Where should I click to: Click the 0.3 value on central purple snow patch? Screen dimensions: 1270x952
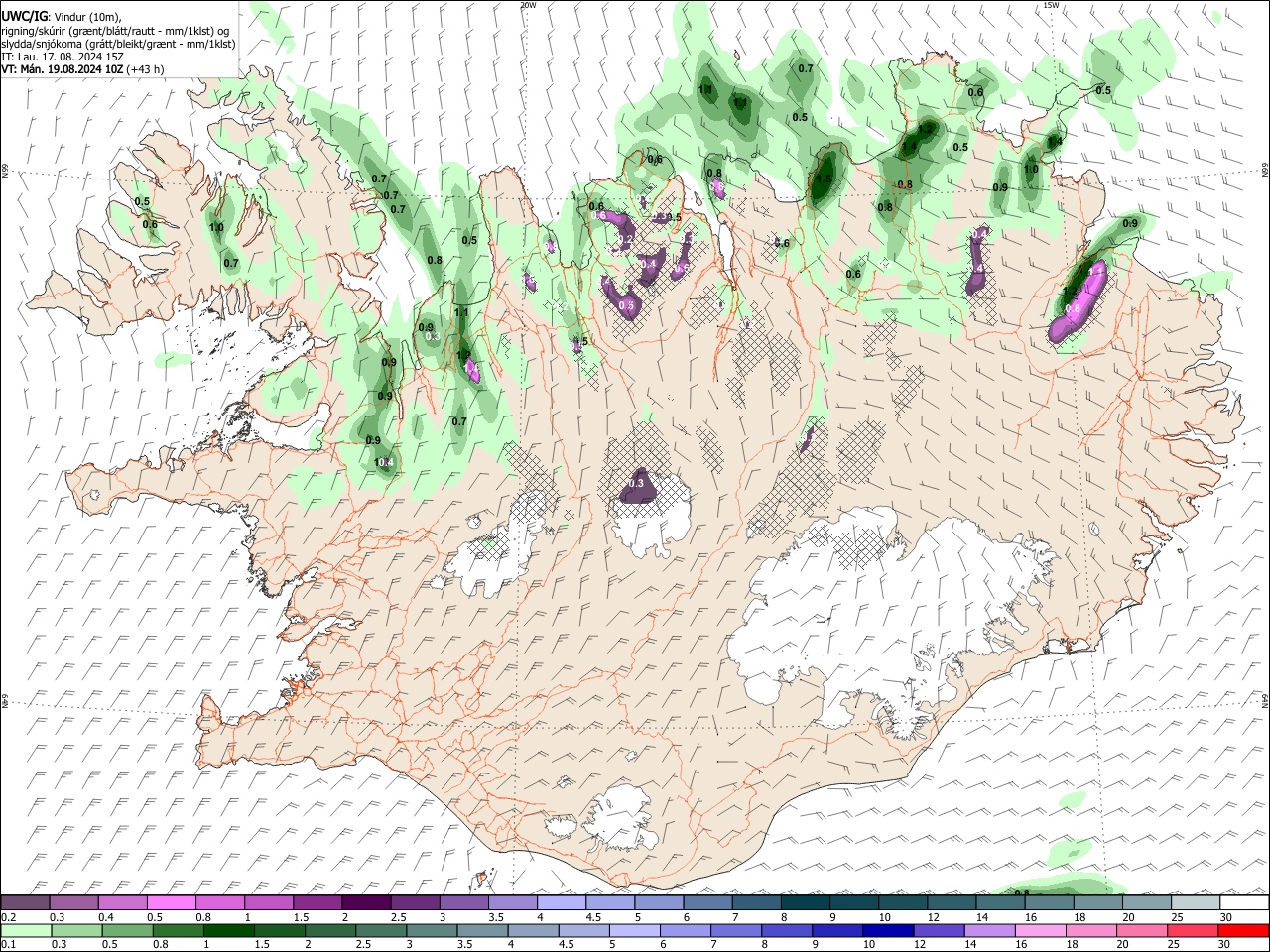point(637,483)
